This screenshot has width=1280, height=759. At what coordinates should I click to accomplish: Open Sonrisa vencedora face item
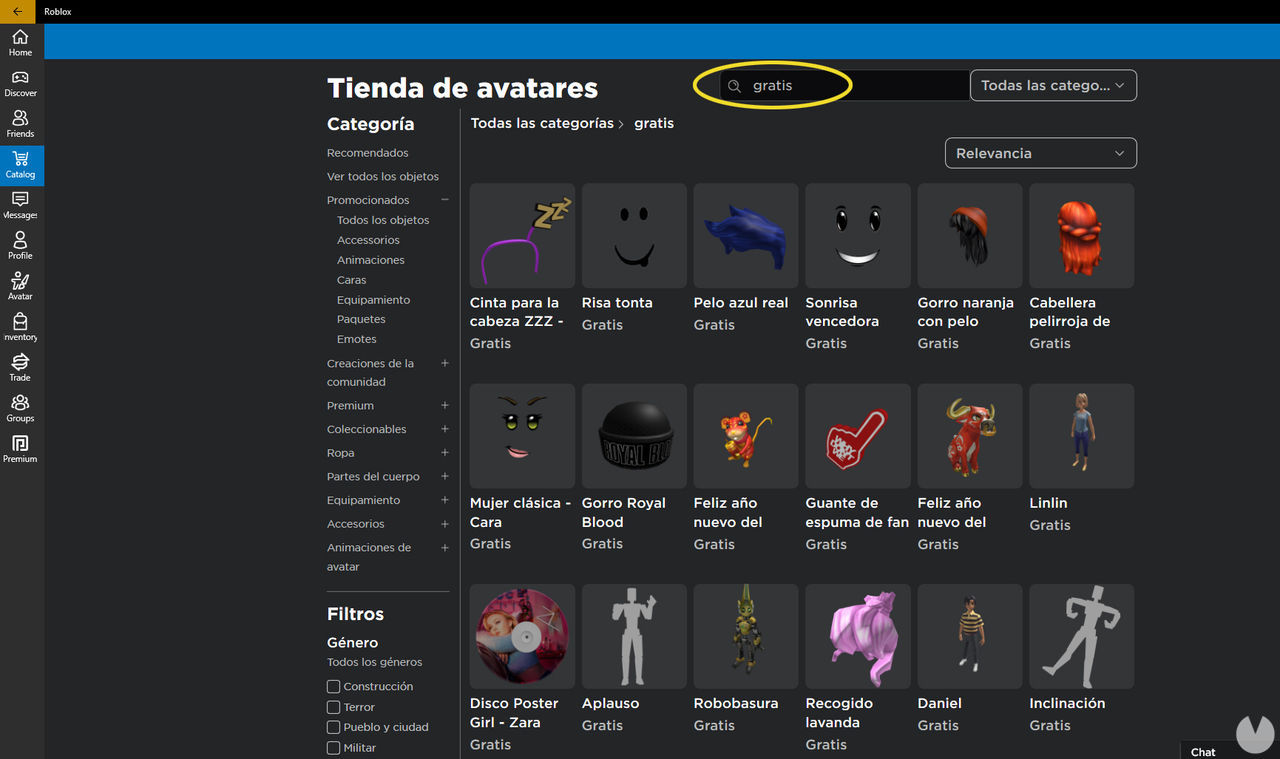[858, 267]
